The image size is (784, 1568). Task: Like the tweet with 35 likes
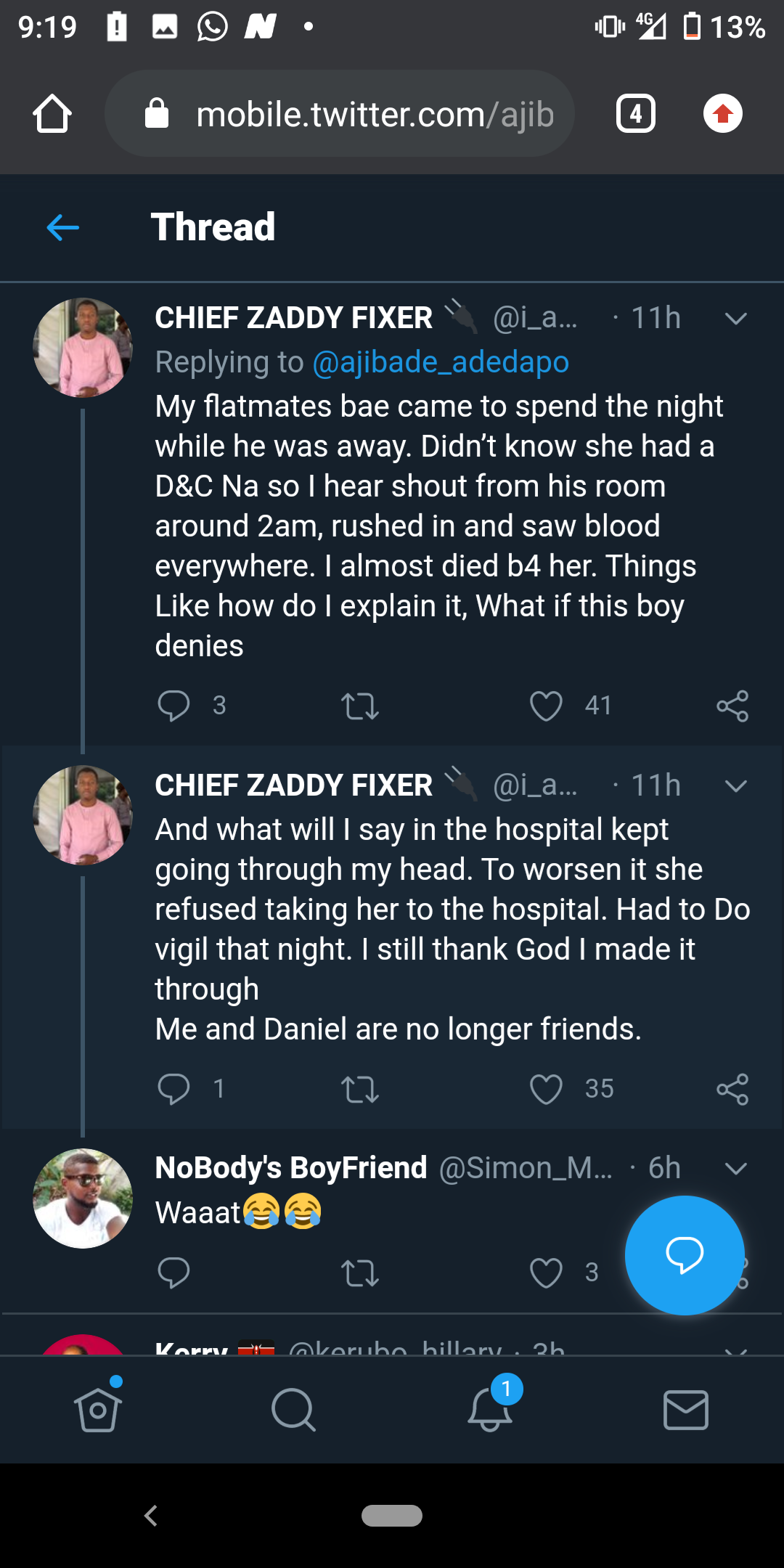[546, 1089]
